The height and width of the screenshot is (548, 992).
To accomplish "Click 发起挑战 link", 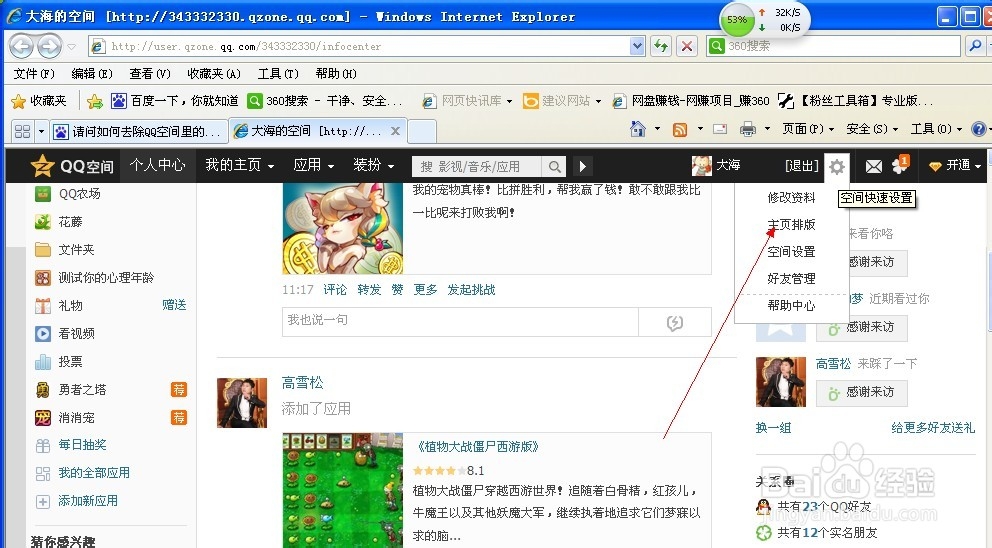I will (471, 290).
